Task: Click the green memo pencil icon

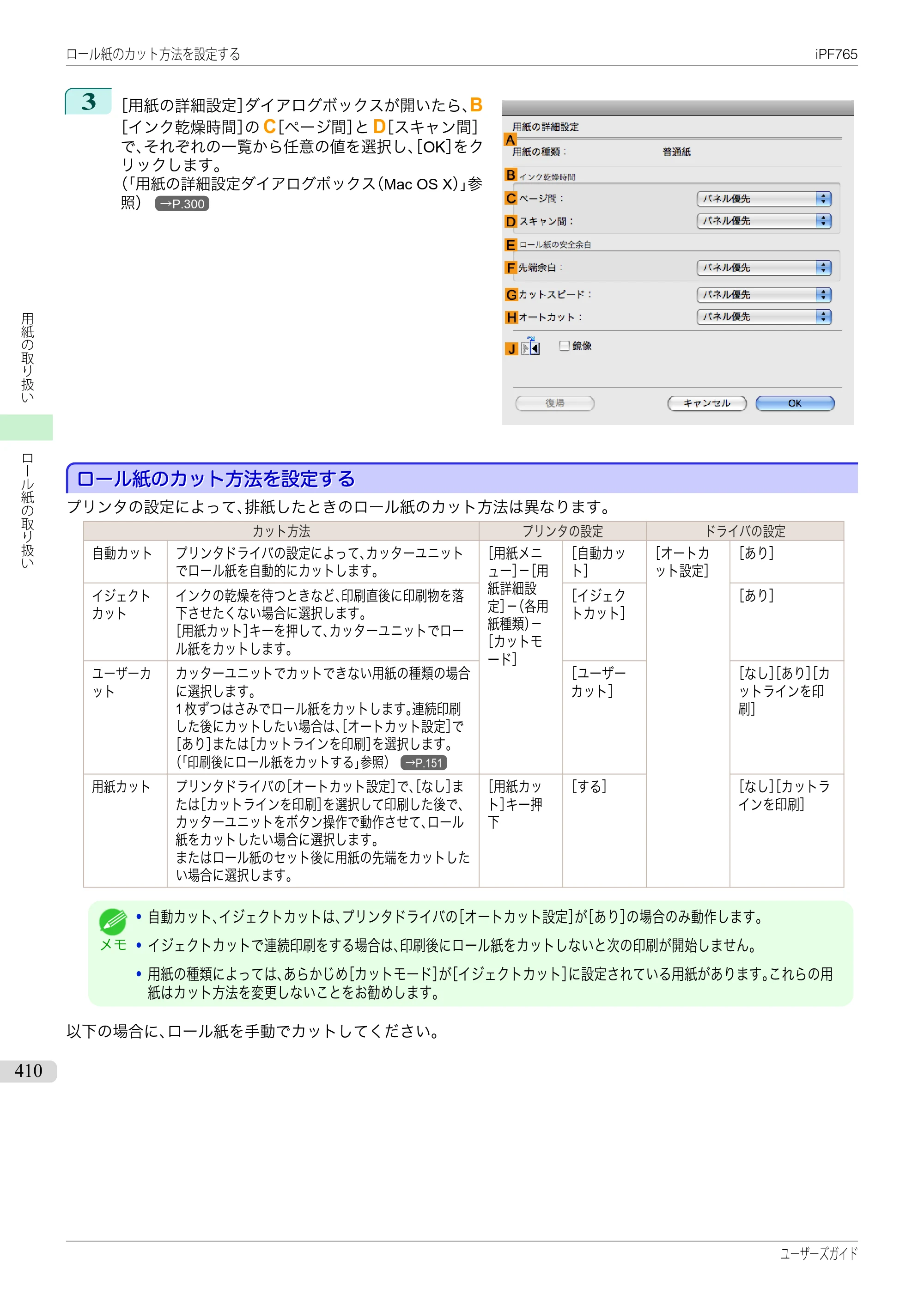Action: point(113,922)
